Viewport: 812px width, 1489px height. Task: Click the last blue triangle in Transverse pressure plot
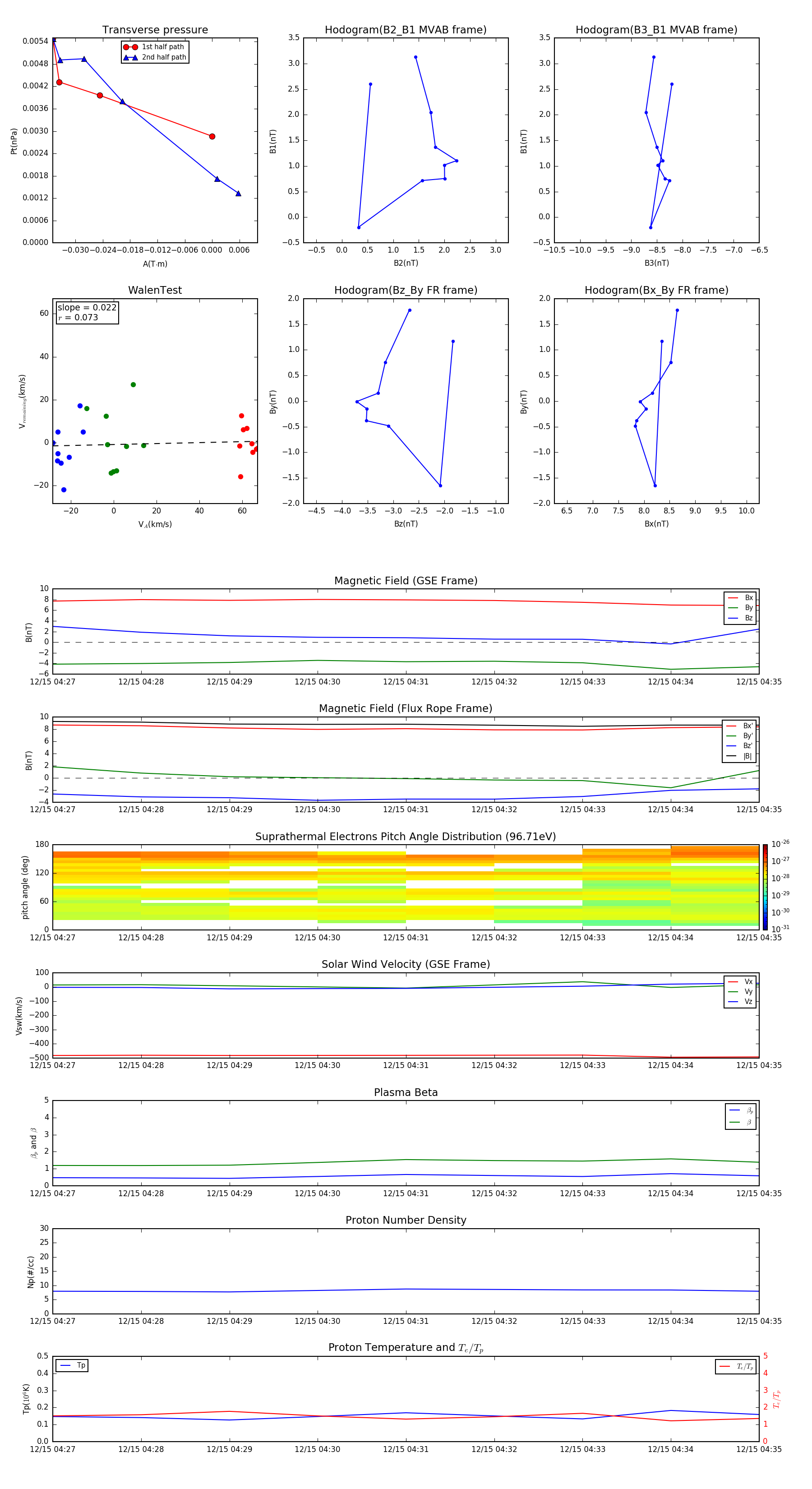click(238, 194)
